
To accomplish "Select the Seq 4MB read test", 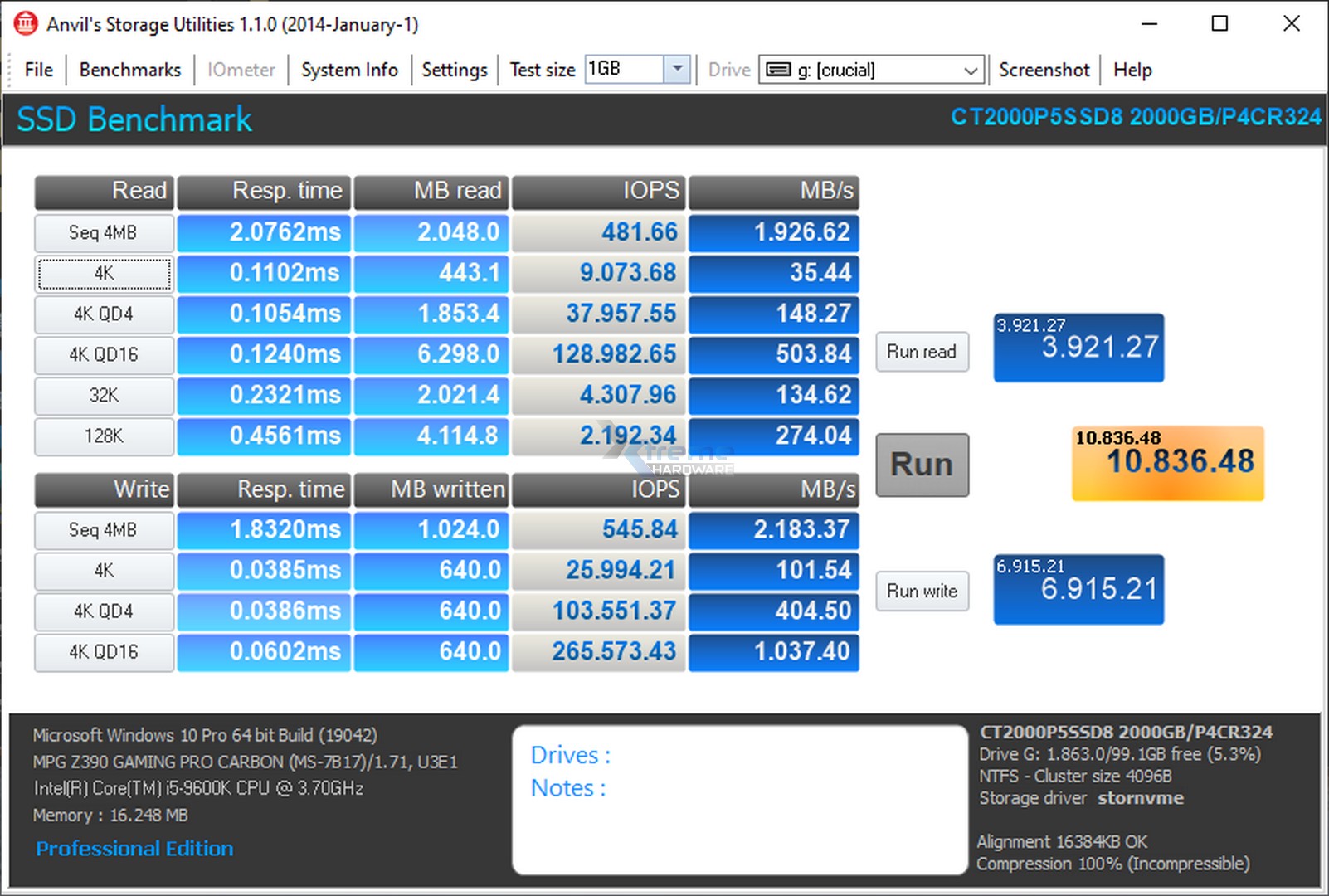I will 104,233.
